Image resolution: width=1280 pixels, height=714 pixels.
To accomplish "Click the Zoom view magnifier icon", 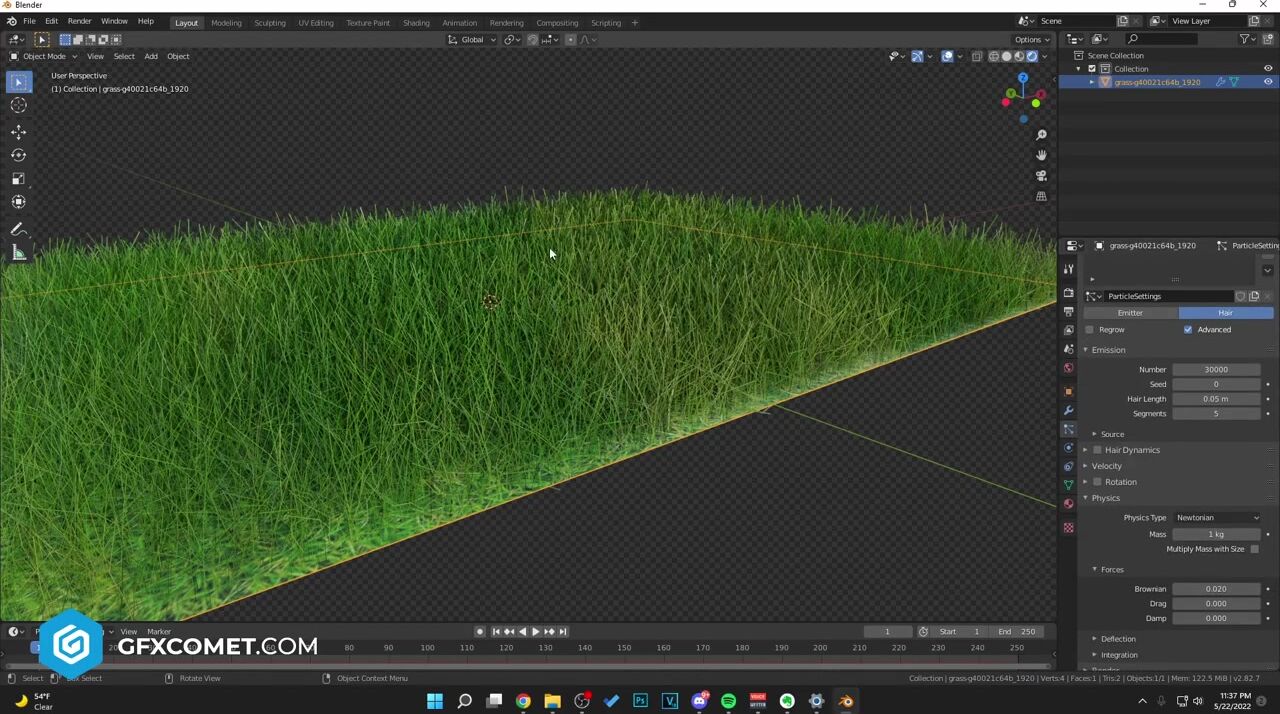I will click(1041, 135).
